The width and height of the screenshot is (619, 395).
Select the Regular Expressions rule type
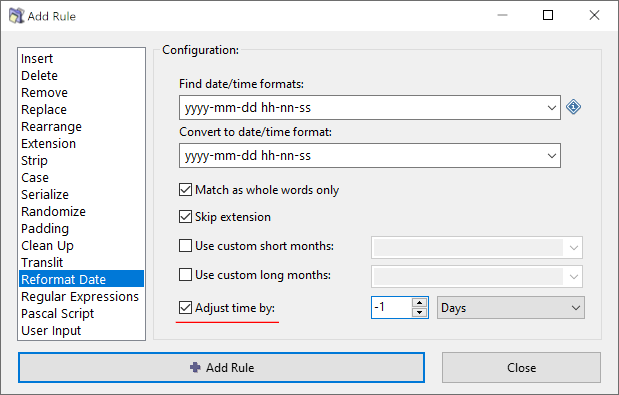tap(81, 296)
